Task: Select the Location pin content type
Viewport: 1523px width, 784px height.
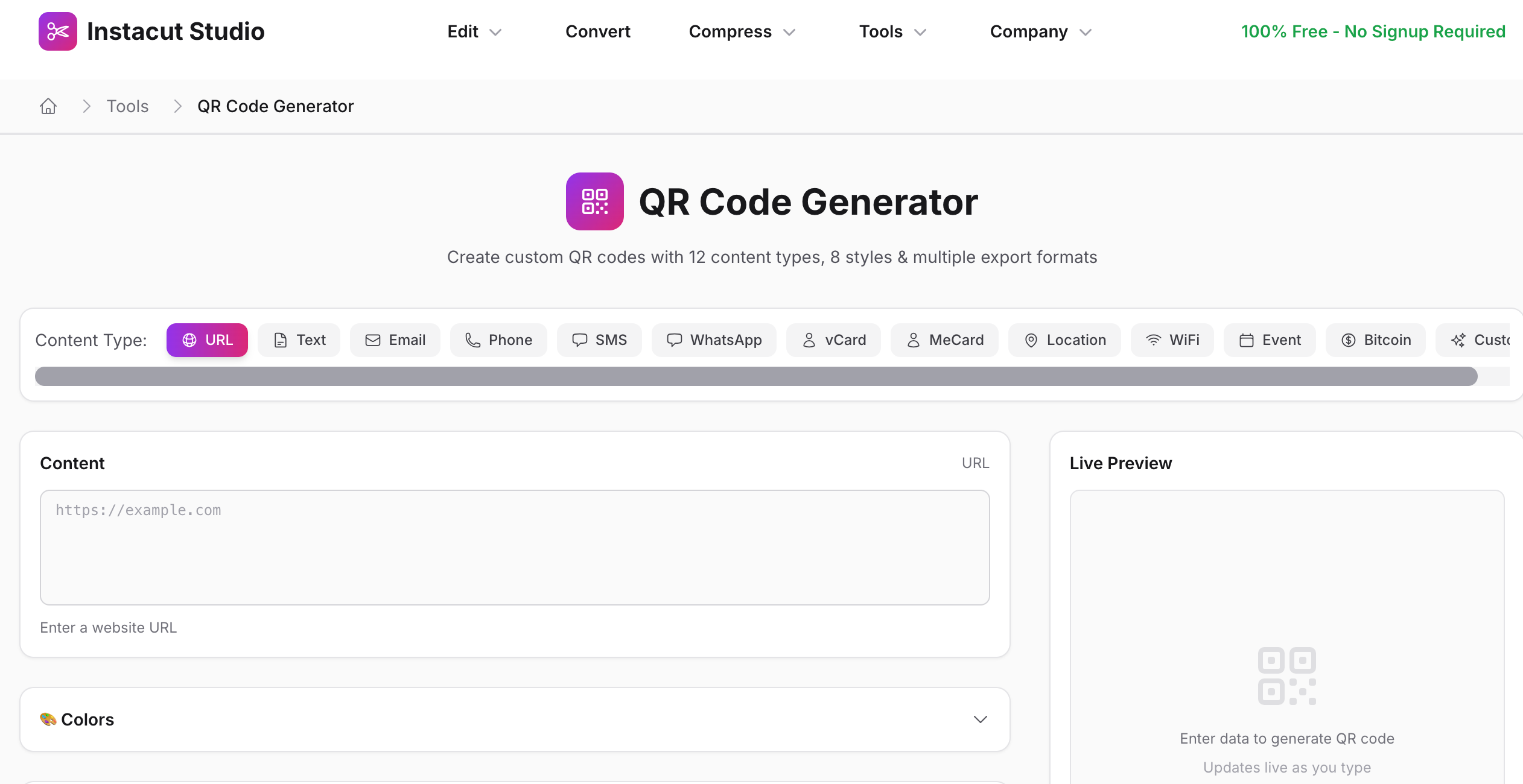Action: (x=1064, y=340)
